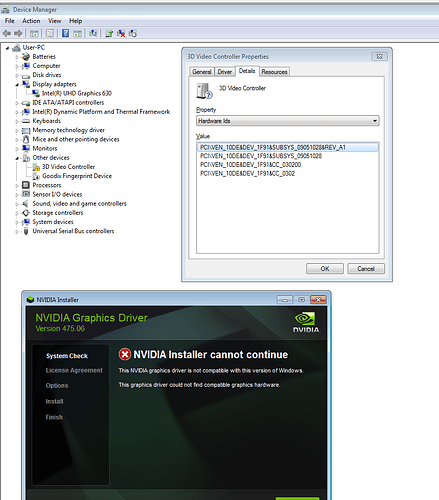Select hardware ID ending with REV_A1
This screenshot has height=500, width=439.
point(288,147)
